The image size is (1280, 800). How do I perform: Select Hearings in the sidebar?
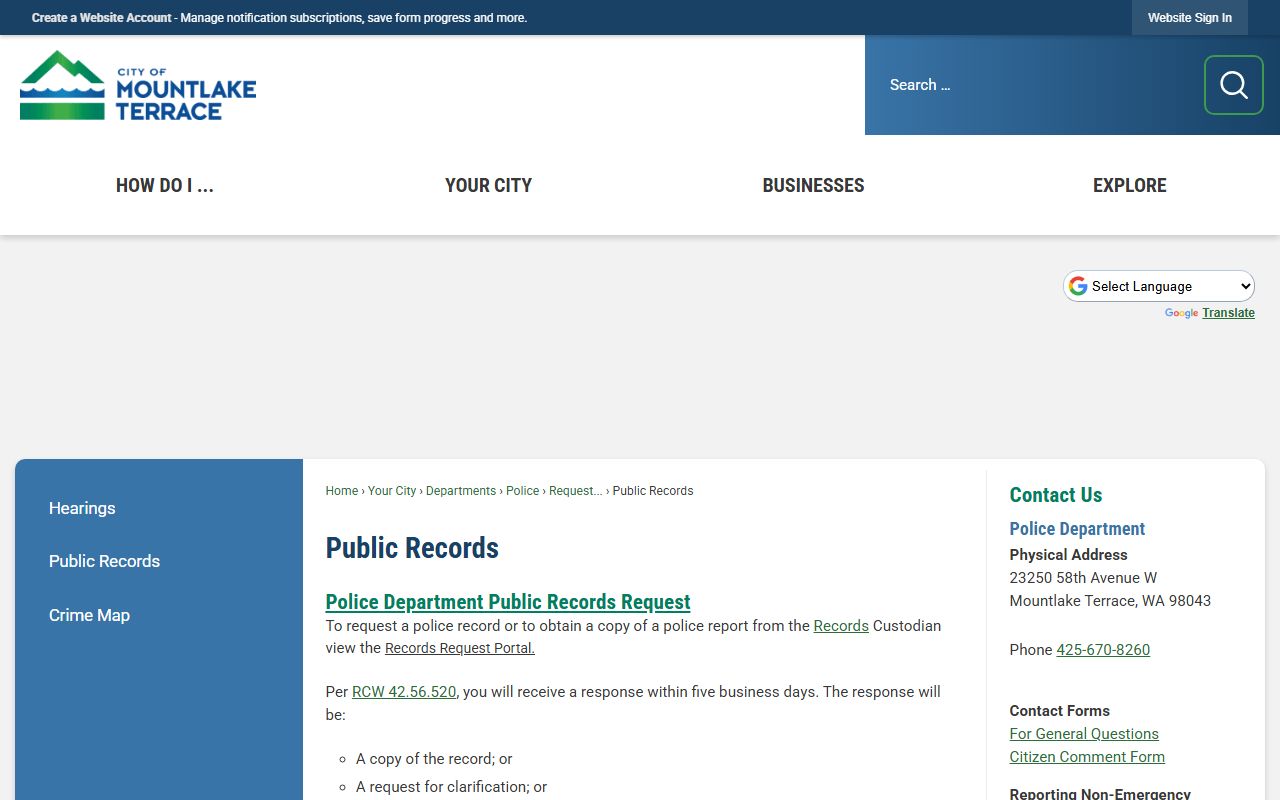click(82, 508)
